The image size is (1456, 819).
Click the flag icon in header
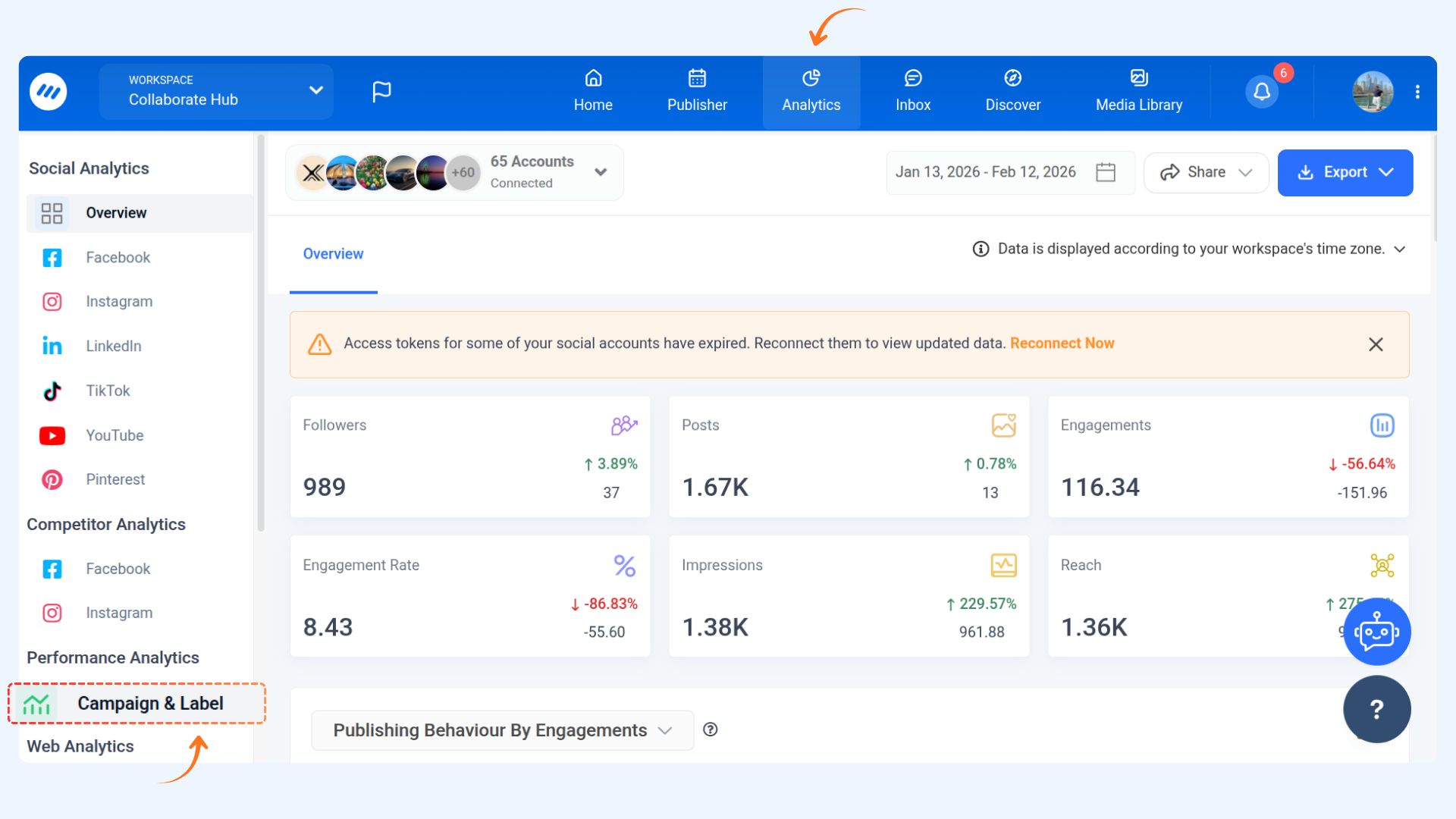(381, 92)
